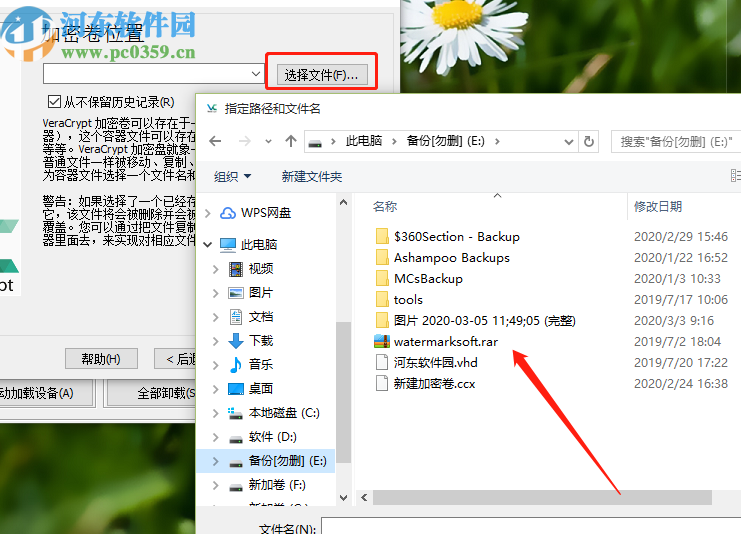Go up one folder level arrow
The image size is (741, 534).
tap(291, 141)
